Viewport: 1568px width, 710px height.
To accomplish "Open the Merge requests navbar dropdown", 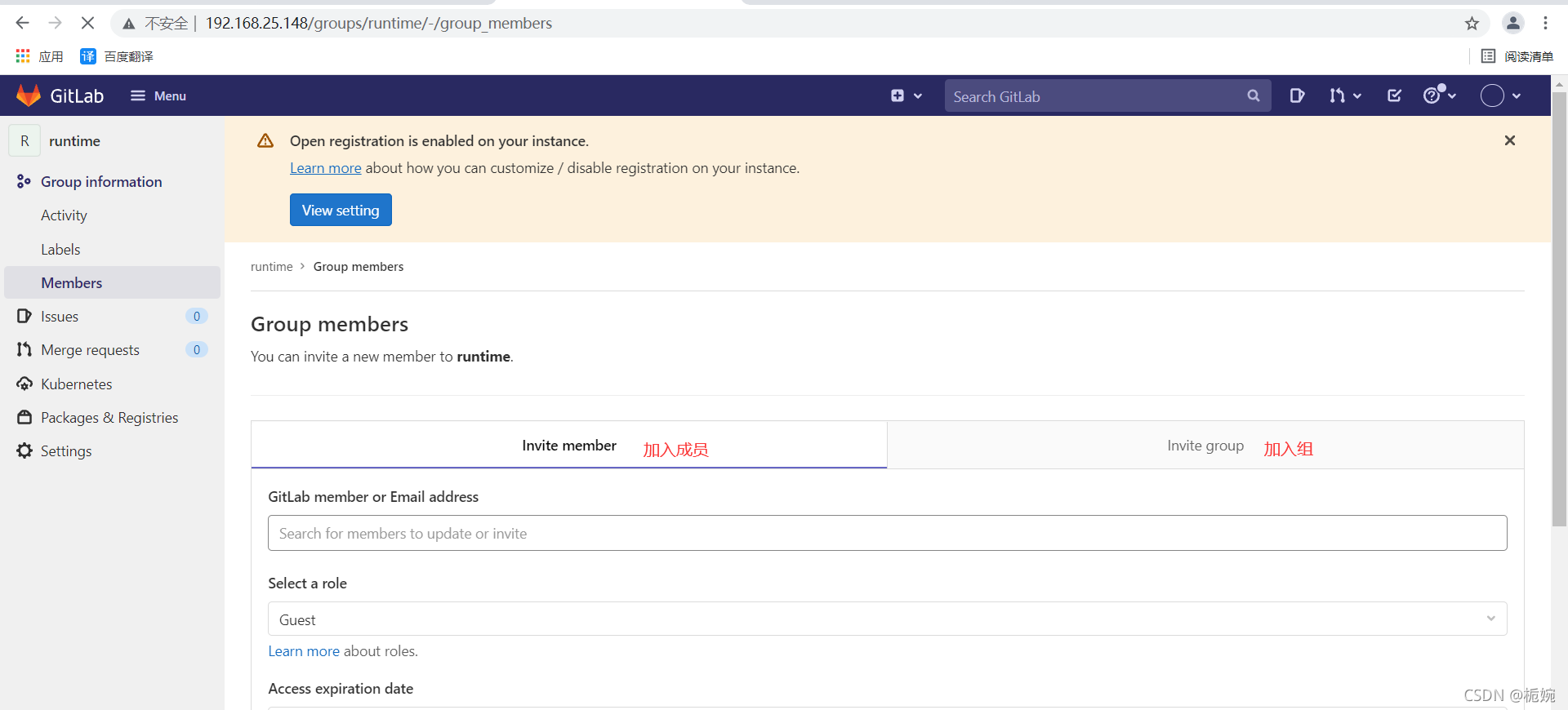I will pos(1345,95).
